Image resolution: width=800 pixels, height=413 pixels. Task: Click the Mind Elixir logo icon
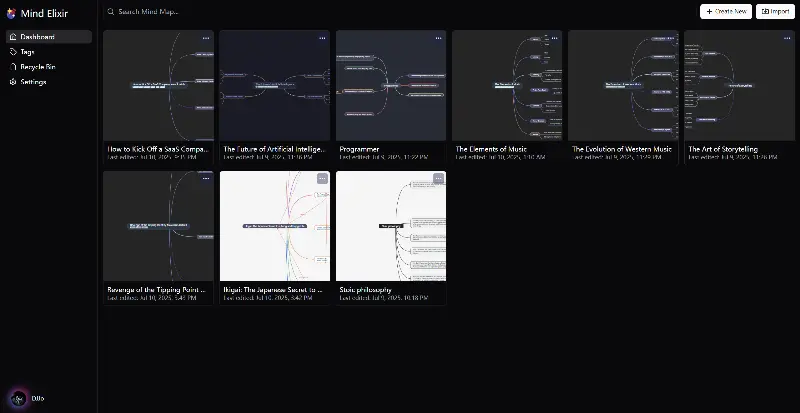pyautogui.click(x=11, y=13)
